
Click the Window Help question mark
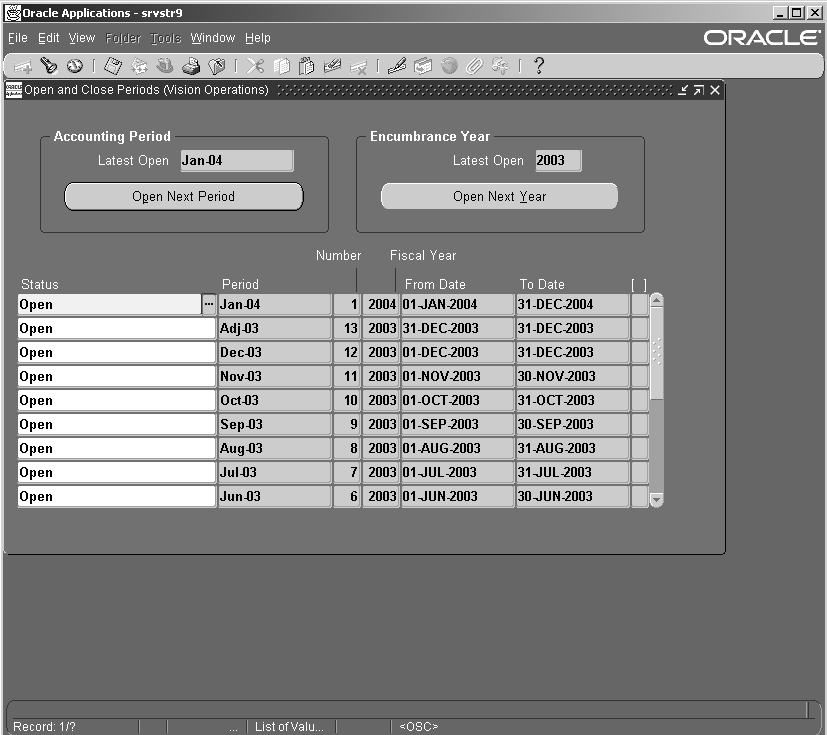coord(538,66)
